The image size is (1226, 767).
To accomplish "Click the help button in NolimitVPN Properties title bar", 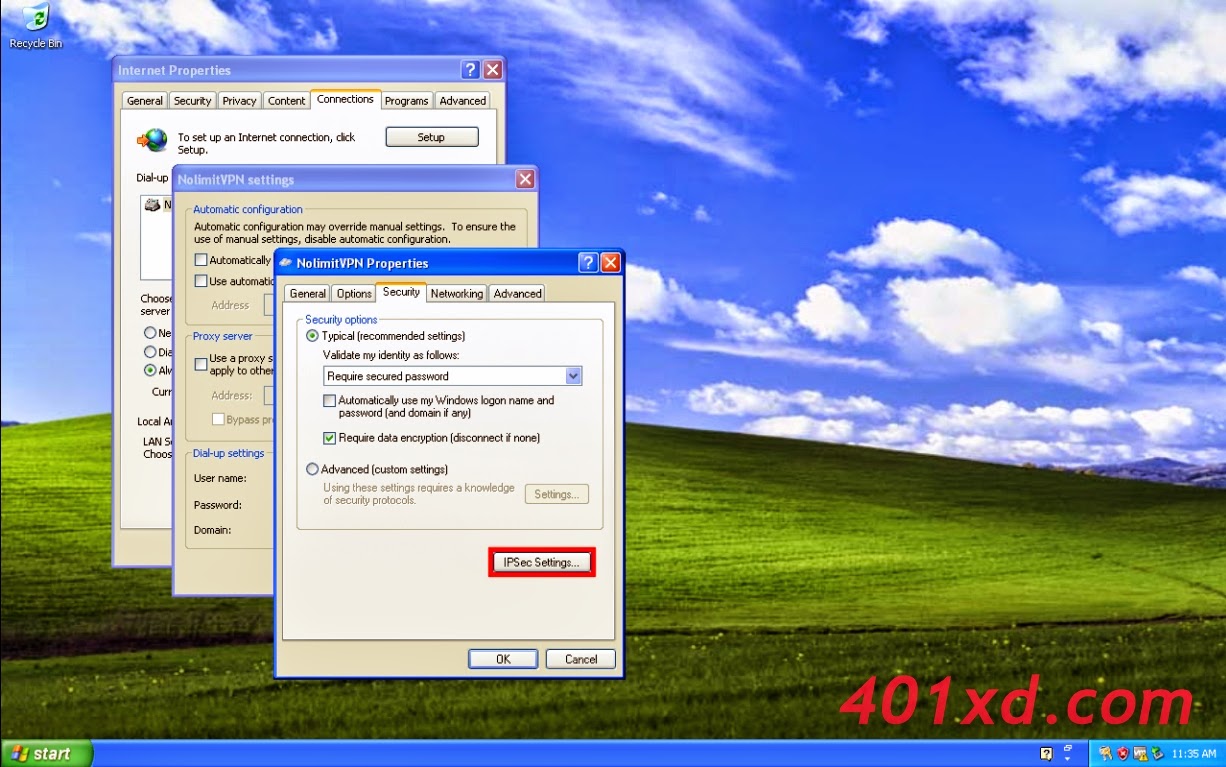I will tap(588, 263).
